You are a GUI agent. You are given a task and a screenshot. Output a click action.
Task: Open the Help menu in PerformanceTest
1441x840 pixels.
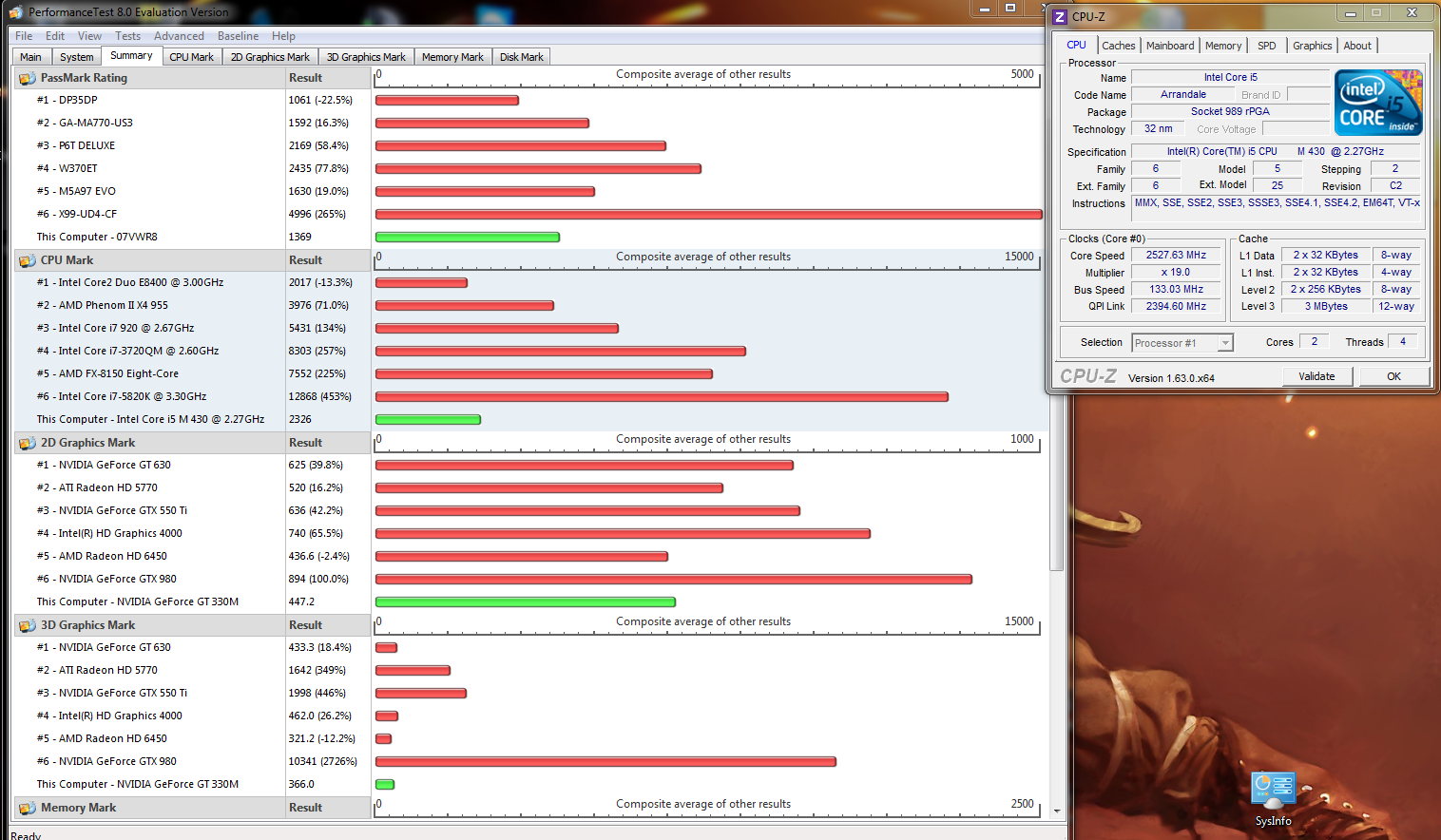(283, 36)
